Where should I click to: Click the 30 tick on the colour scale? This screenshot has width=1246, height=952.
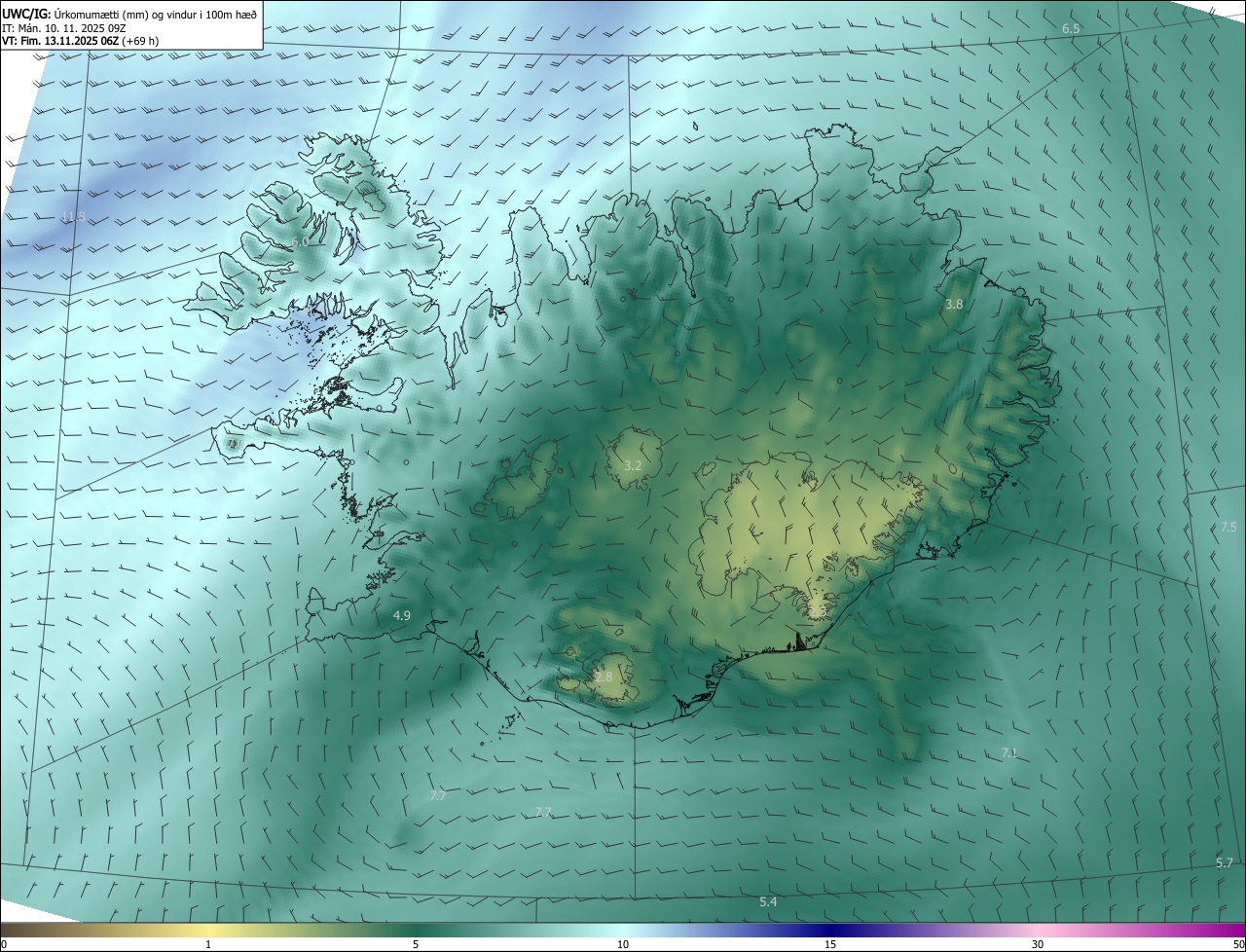(x=1038, y=945)
